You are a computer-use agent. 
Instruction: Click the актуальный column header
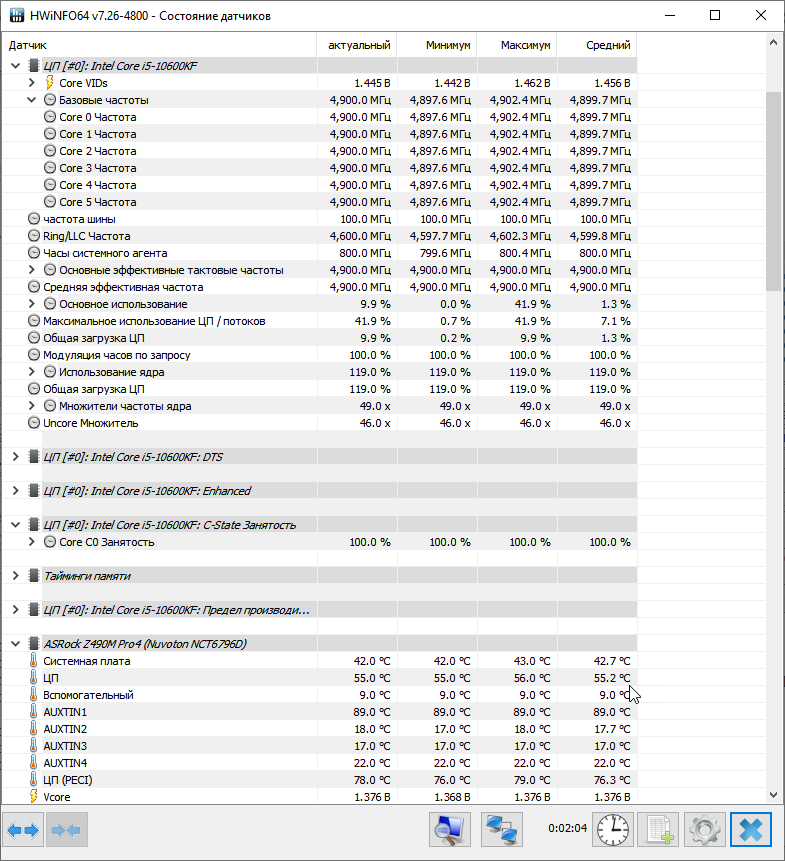point(357,45)
